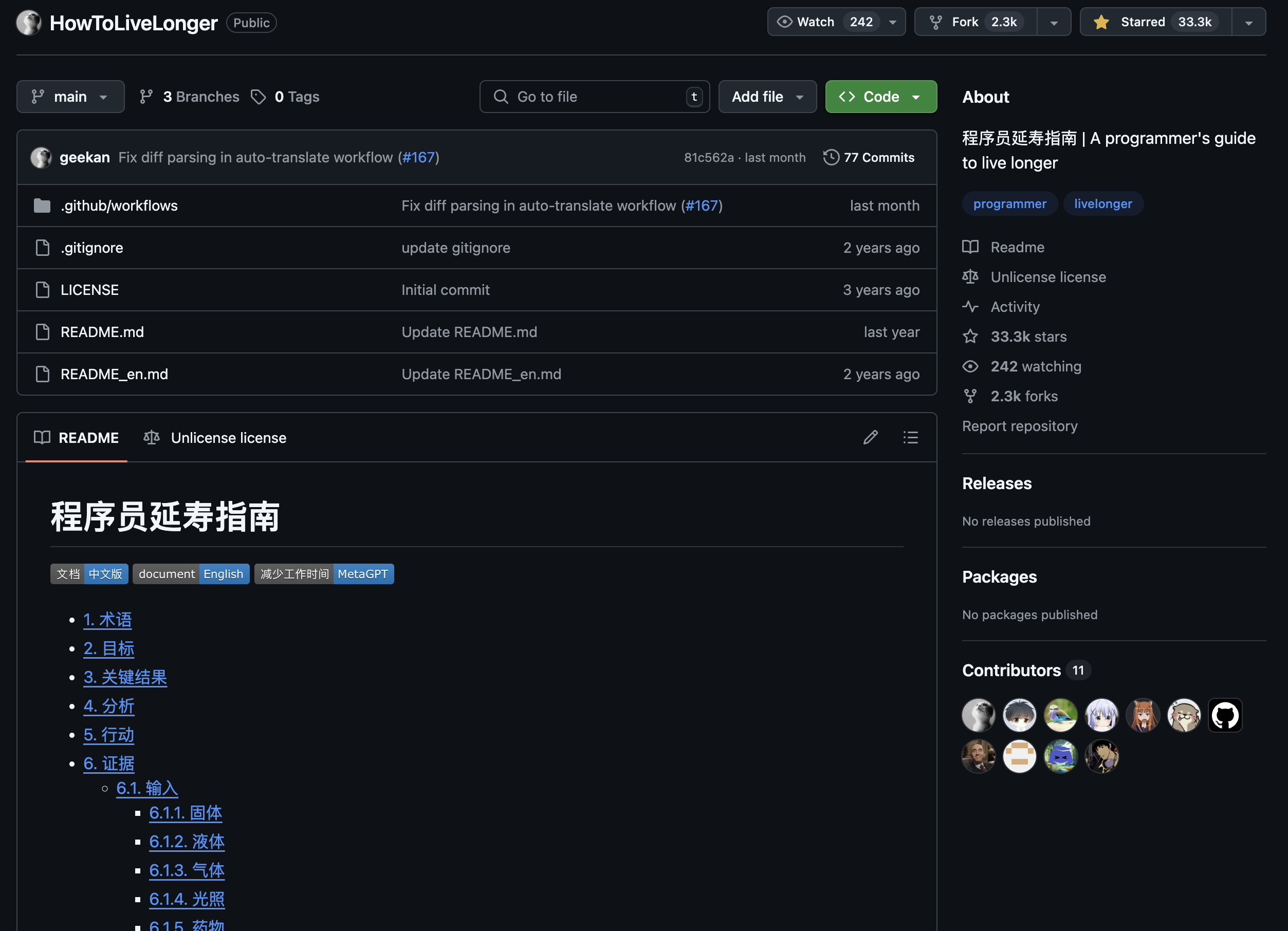Click the fork icon beside 2.3k forks
The image size is (1288, 931).
[970, 396]
